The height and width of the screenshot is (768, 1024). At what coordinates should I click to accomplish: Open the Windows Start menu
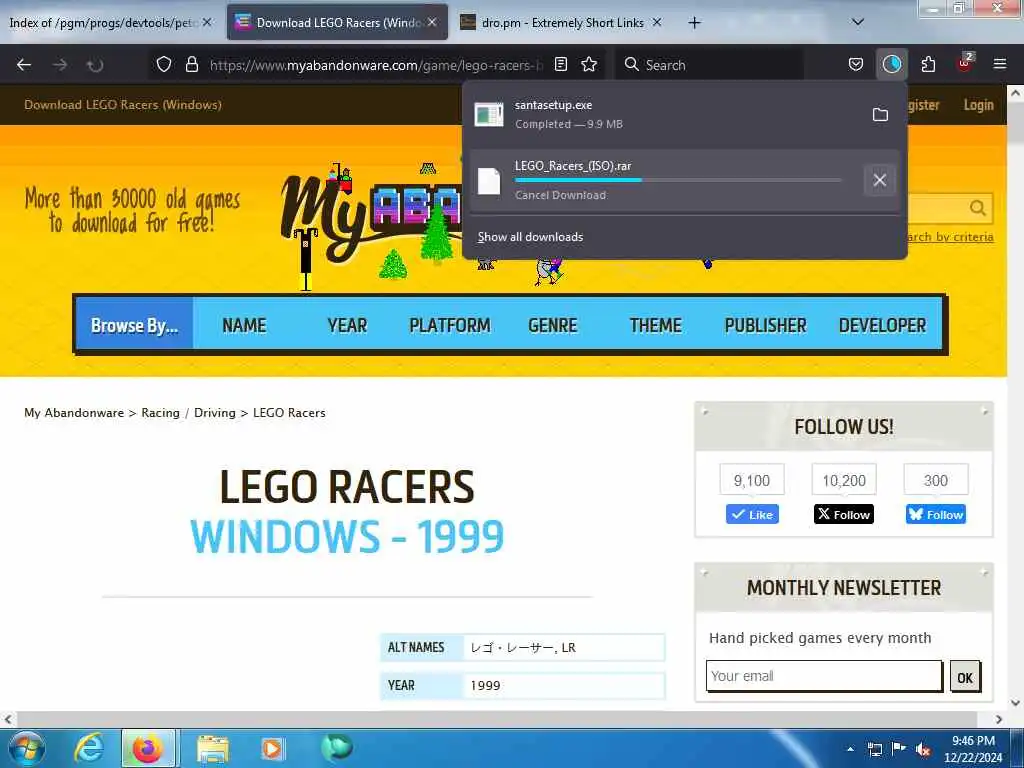click(27, 748)
